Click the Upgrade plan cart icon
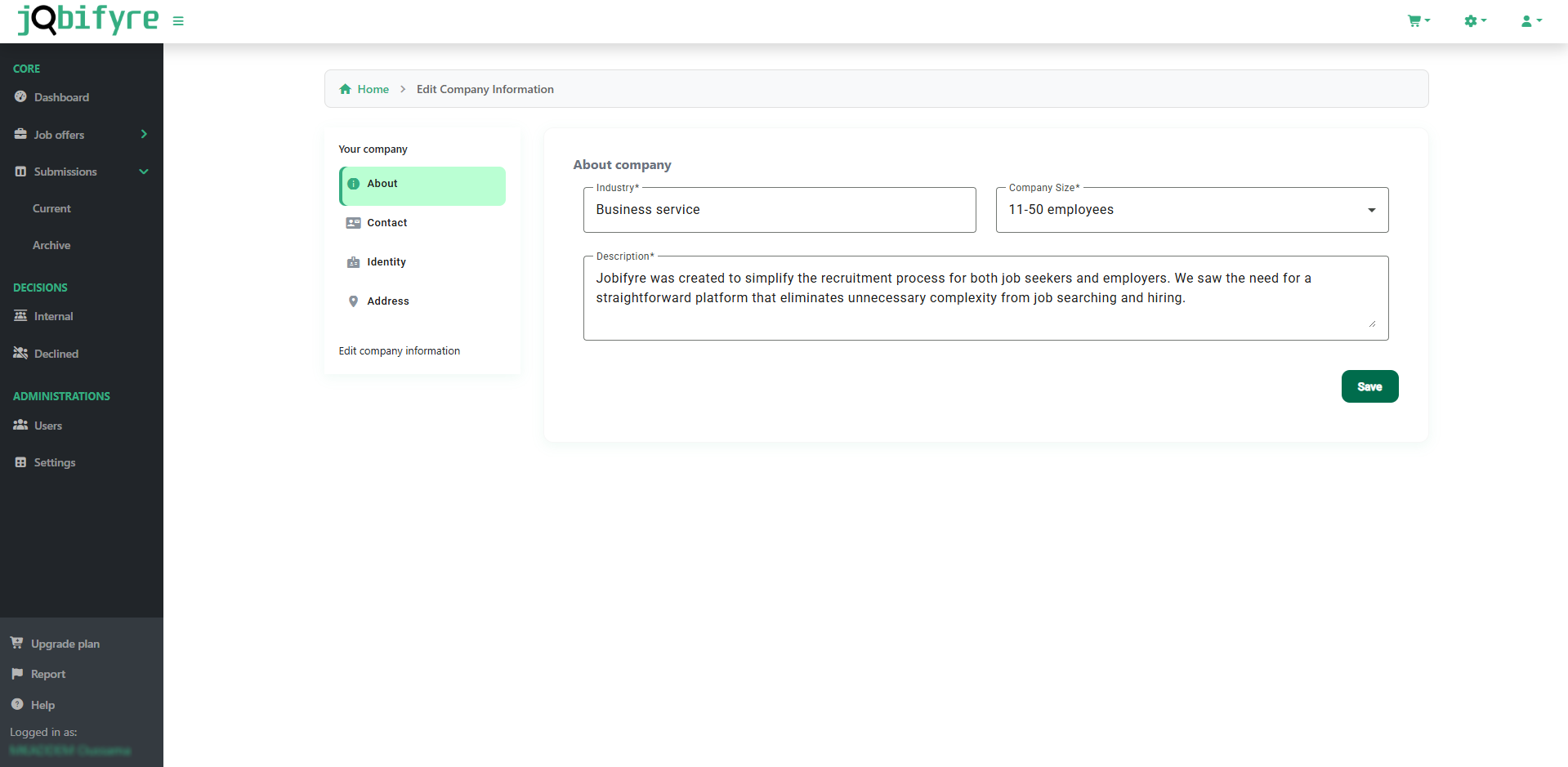Image resolution: width=1568 pixels, height=767 pixels. (17, 643)
